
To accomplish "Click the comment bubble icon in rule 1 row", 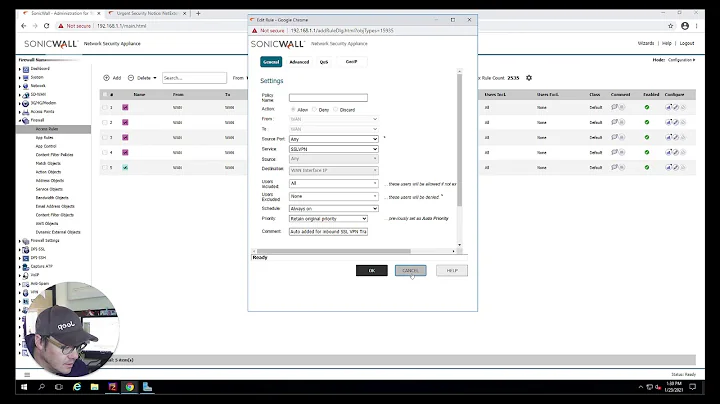I will click(614, 107).
